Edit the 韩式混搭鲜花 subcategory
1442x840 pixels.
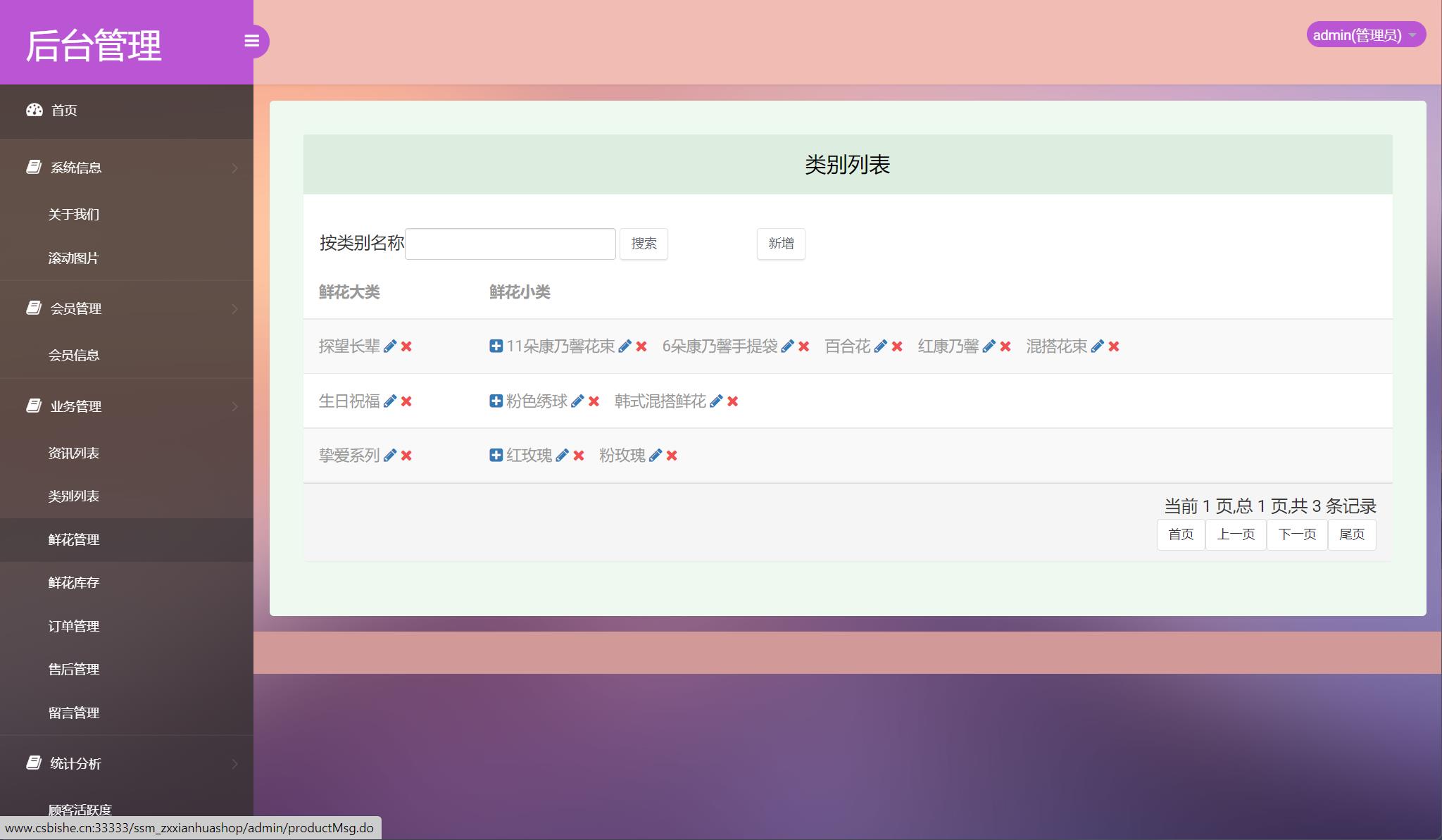point(717,401)
